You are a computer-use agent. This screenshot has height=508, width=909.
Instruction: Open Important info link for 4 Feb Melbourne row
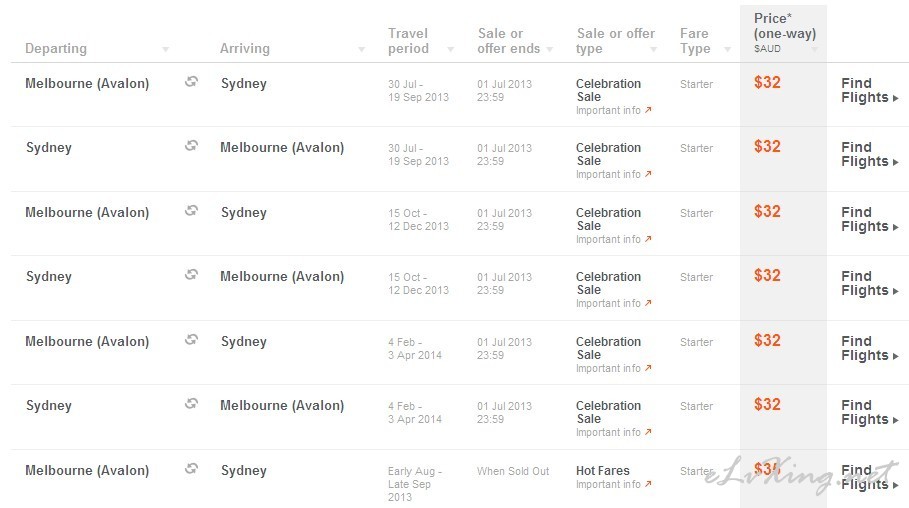tap(613, 368)
